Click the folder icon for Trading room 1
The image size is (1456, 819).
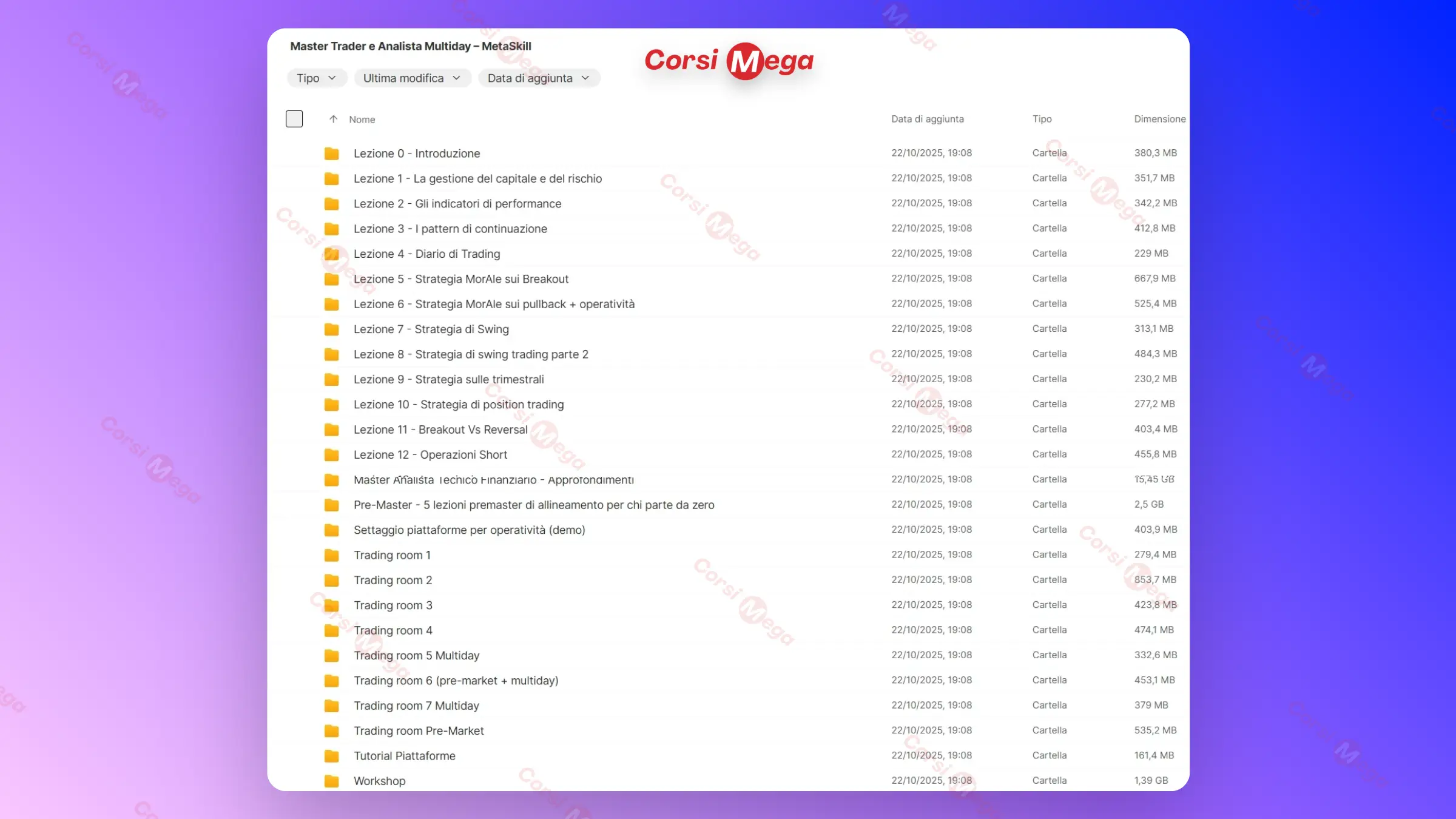pos(331,555)
